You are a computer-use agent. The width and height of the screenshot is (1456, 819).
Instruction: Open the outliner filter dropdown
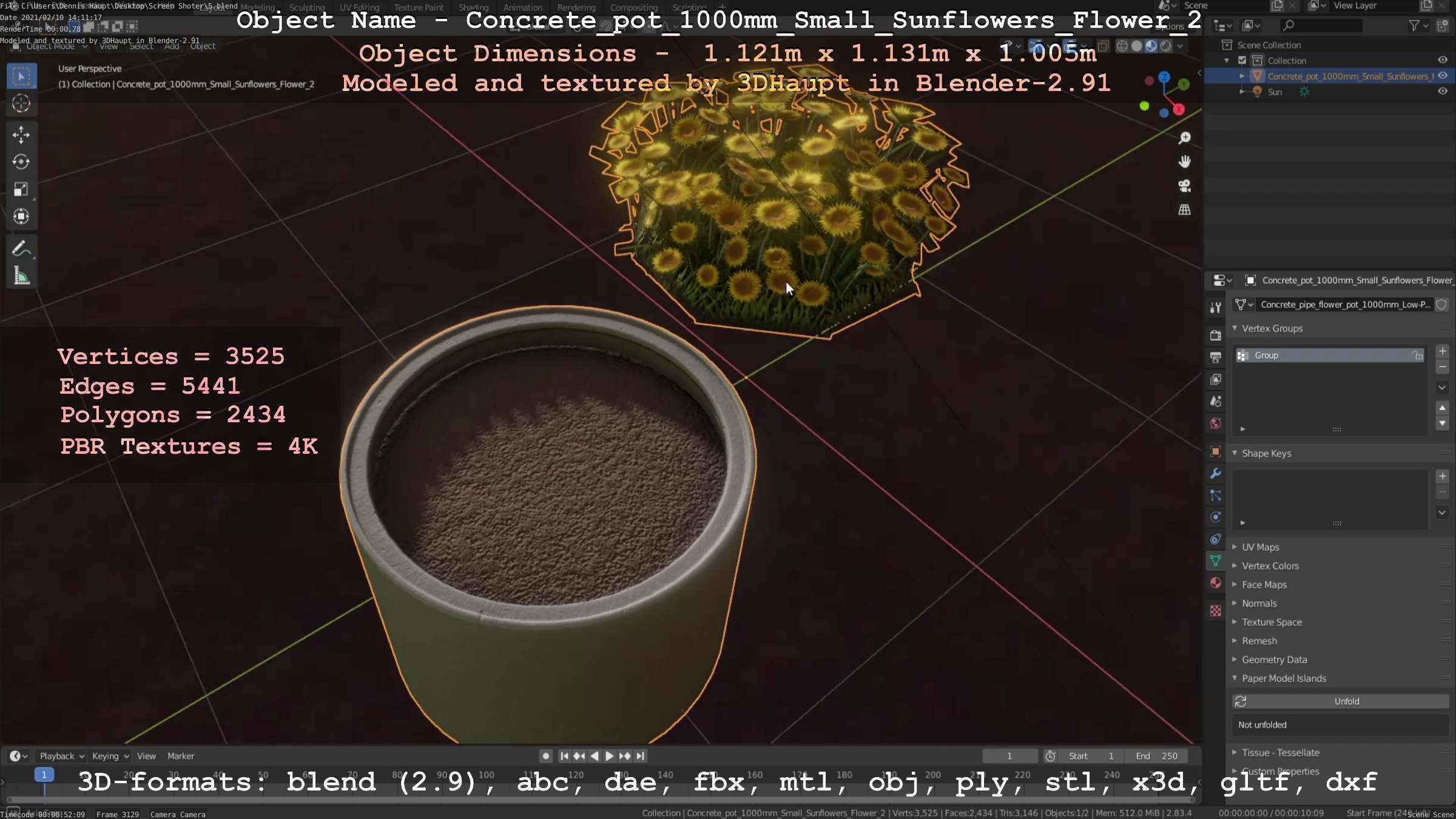point(1418,25)
